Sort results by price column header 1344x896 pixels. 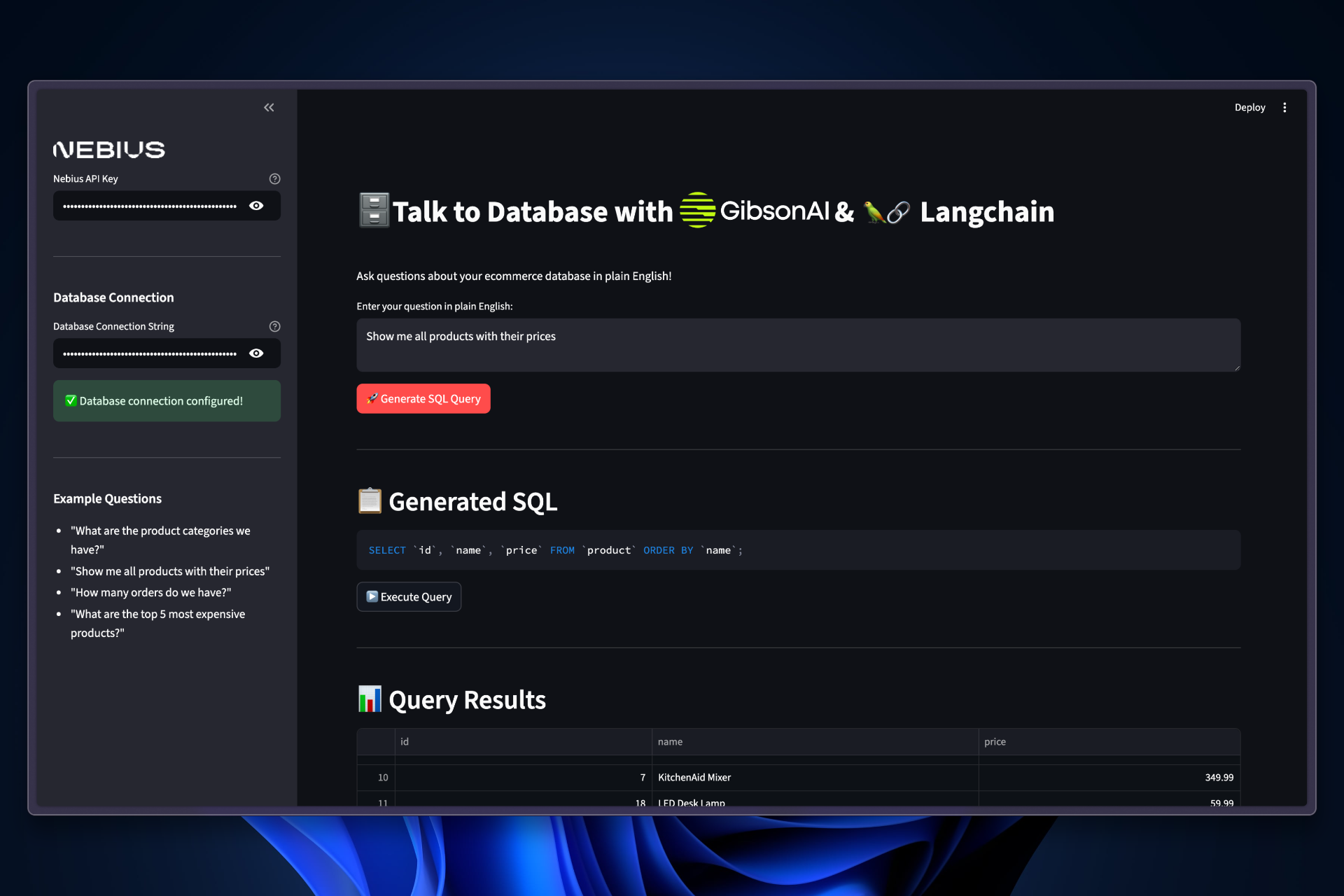[x=995, y=742]
